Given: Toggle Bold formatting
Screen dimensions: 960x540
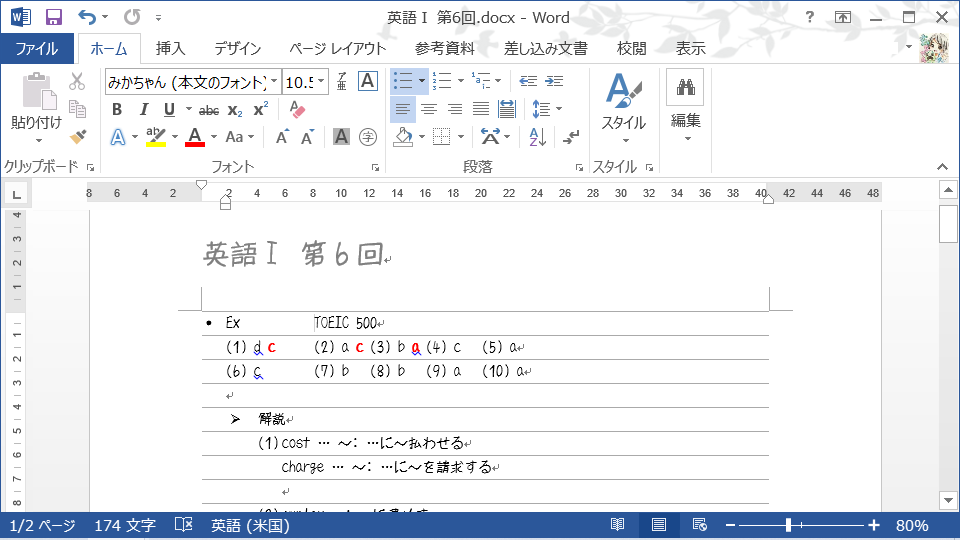Looking at the screenshot, I should coord(117,110).
